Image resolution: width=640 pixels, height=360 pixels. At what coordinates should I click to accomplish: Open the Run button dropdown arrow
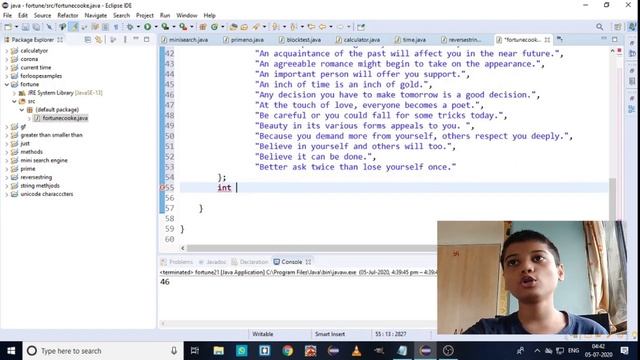point(156,27)
